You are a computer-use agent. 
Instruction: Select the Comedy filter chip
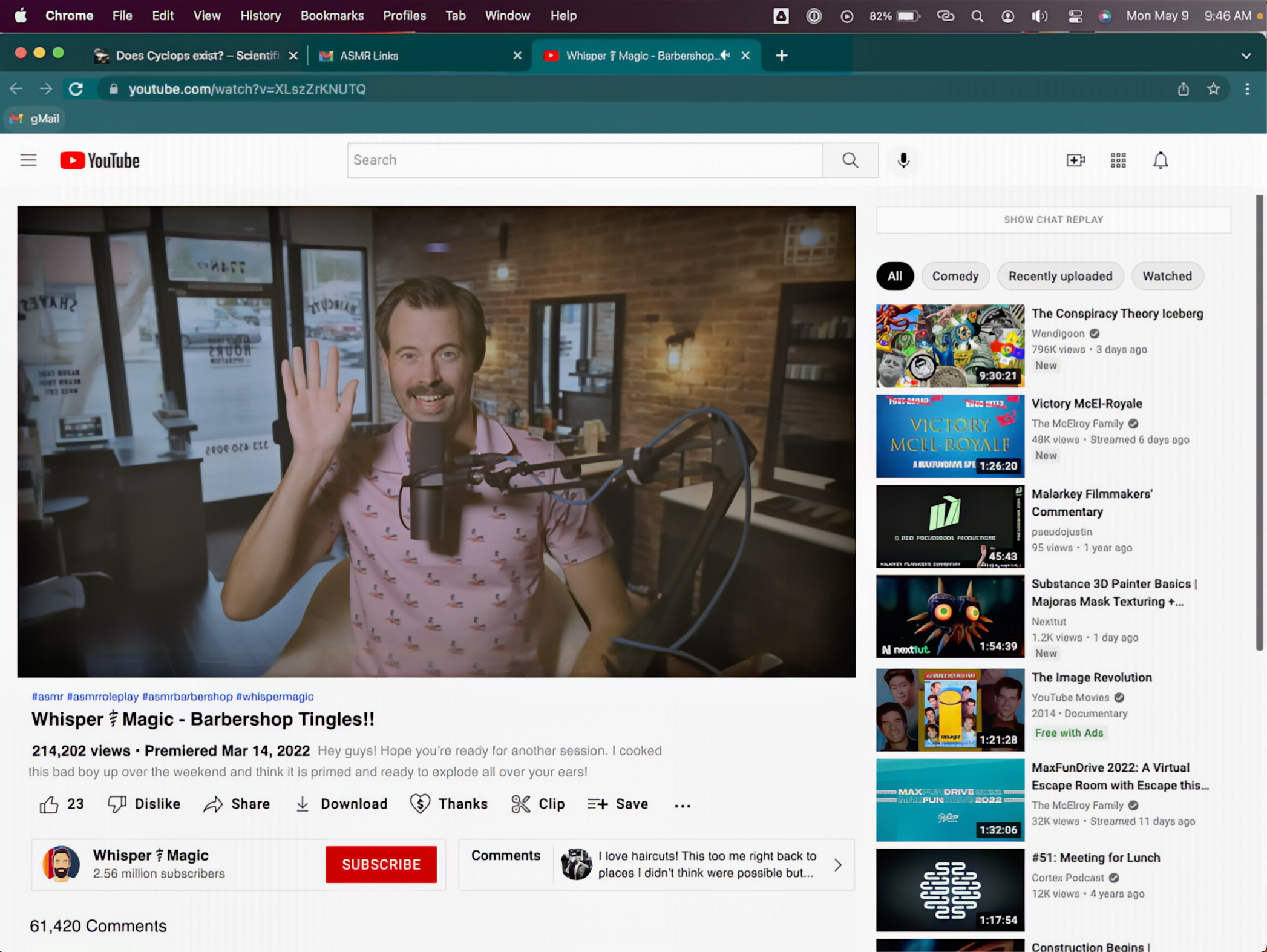point(955,276)
